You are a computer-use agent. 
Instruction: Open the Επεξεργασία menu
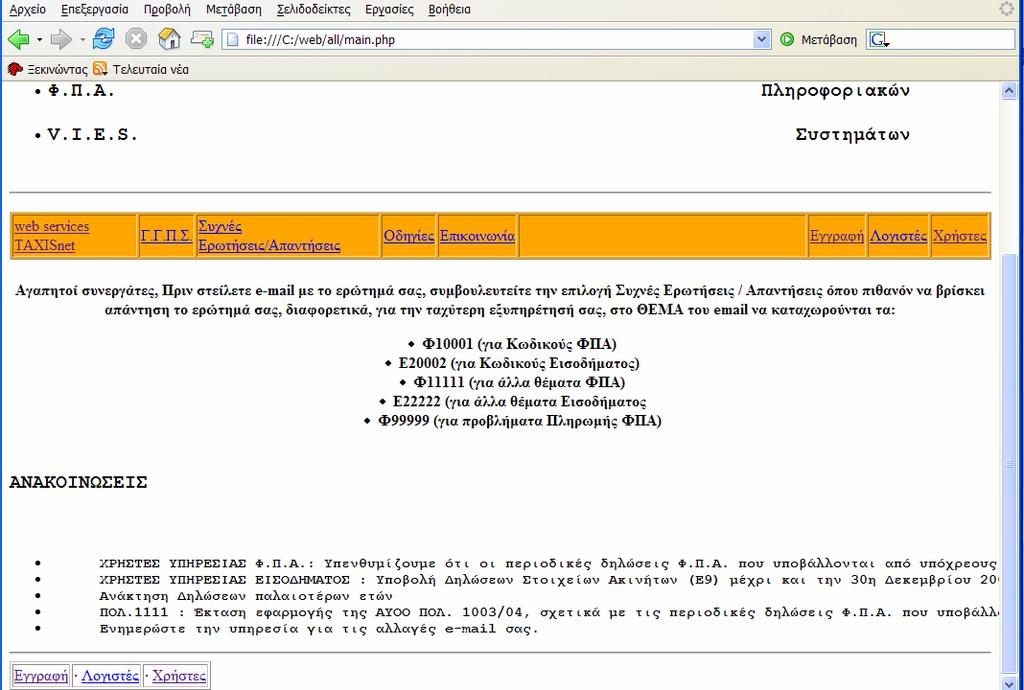tap(95, 10)
